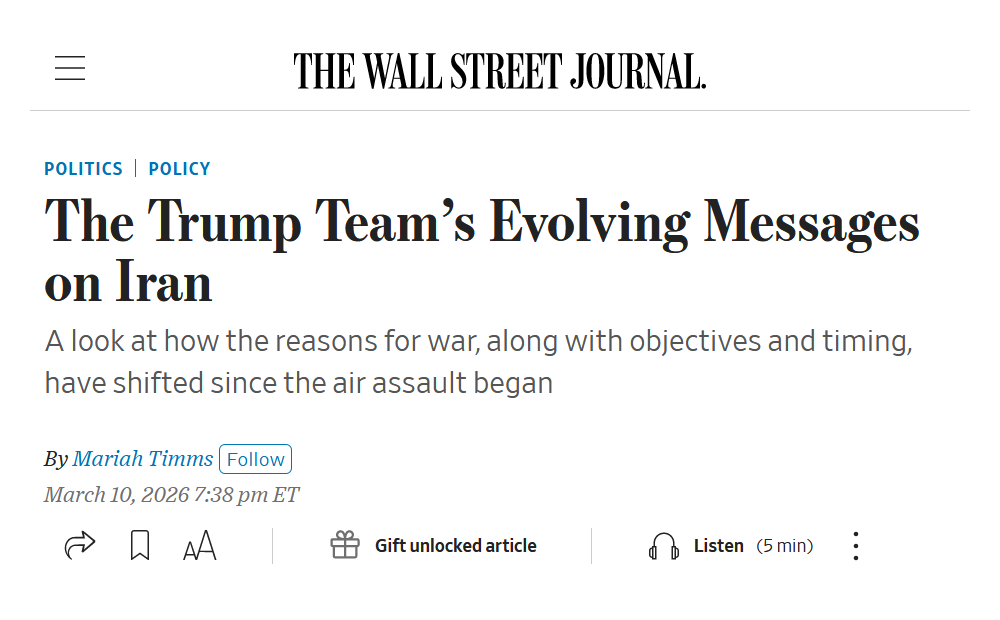Open the hamburger navigation menu
This screenshot has height=620, width=1000.
click(x=70, y=68)
